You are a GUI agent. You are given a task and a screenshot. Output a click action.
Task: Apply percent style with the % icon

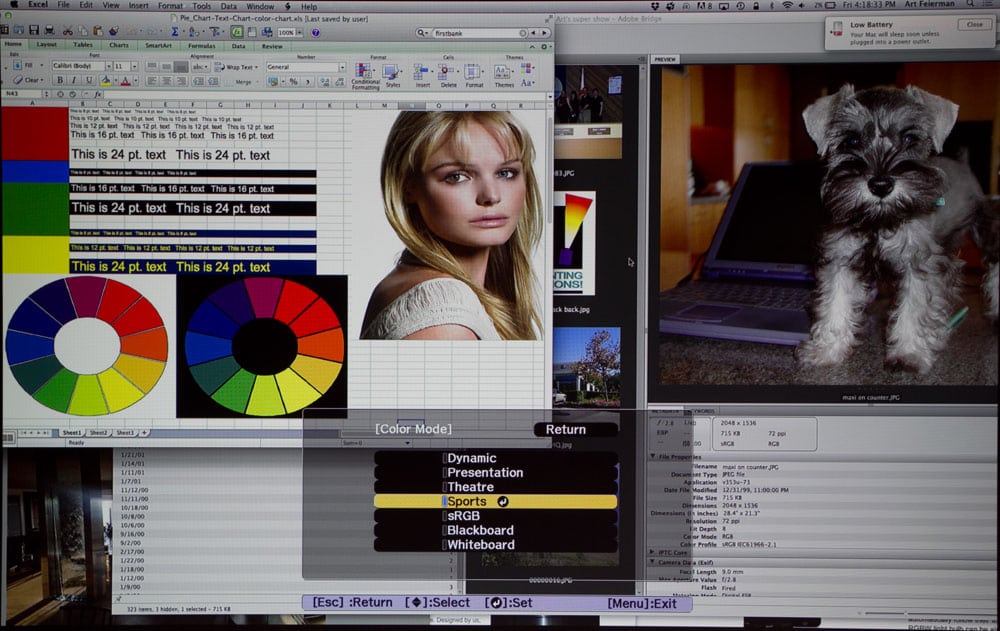click(293, 82)
